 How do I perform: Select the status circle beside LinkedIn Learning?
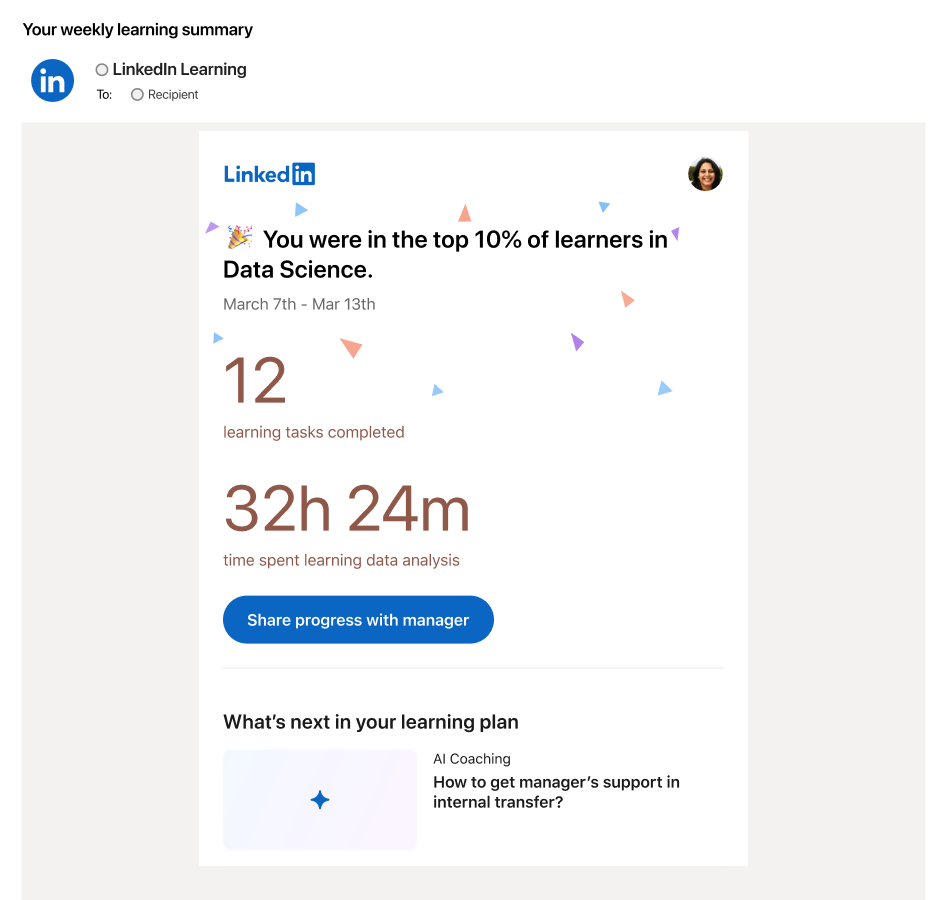[102, 70]
